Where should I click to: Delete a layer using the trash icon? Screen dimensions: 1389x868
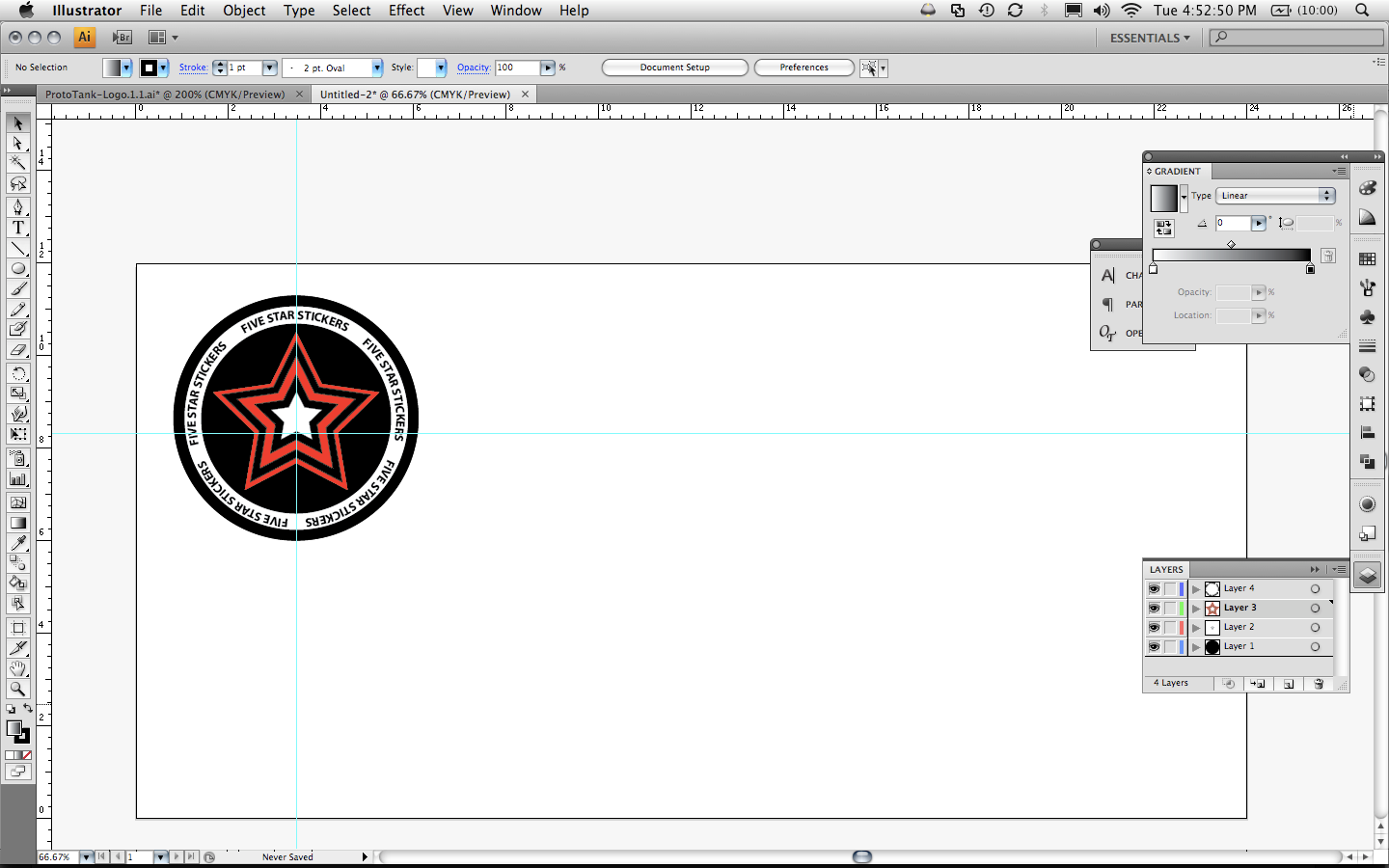coord(1319,684)
